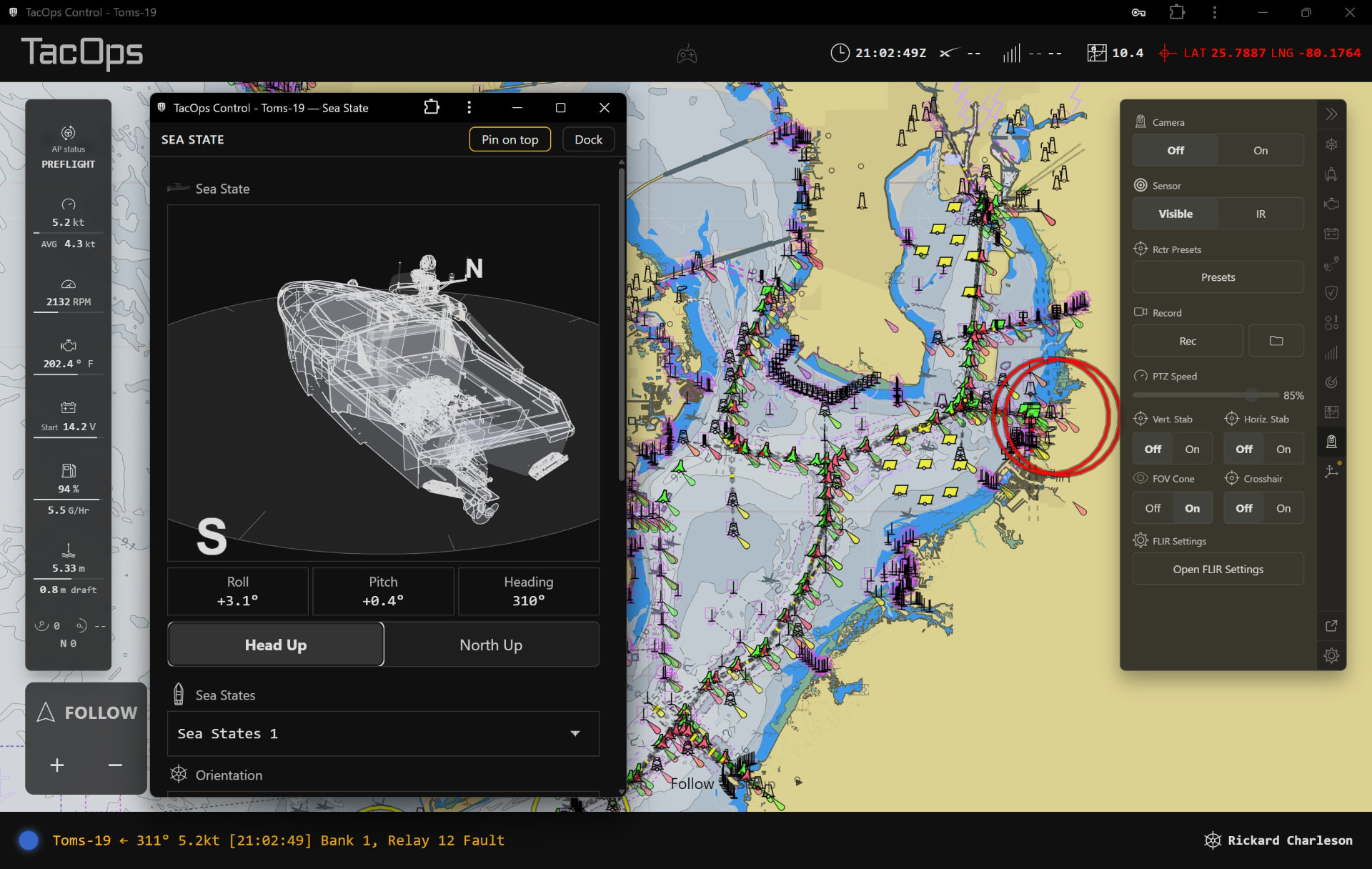Image resolution: width=1372 pixels, height=869 pixels.
Task: Open the radar target sidebar icon
Action: 1331,382
